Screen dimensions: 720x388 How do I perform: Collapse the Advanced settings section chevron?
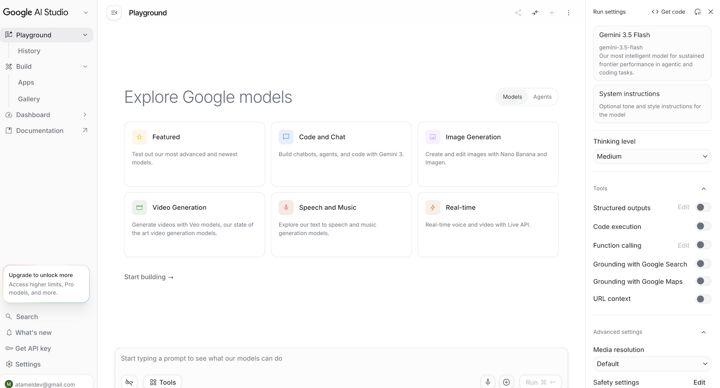coord(703,332)
